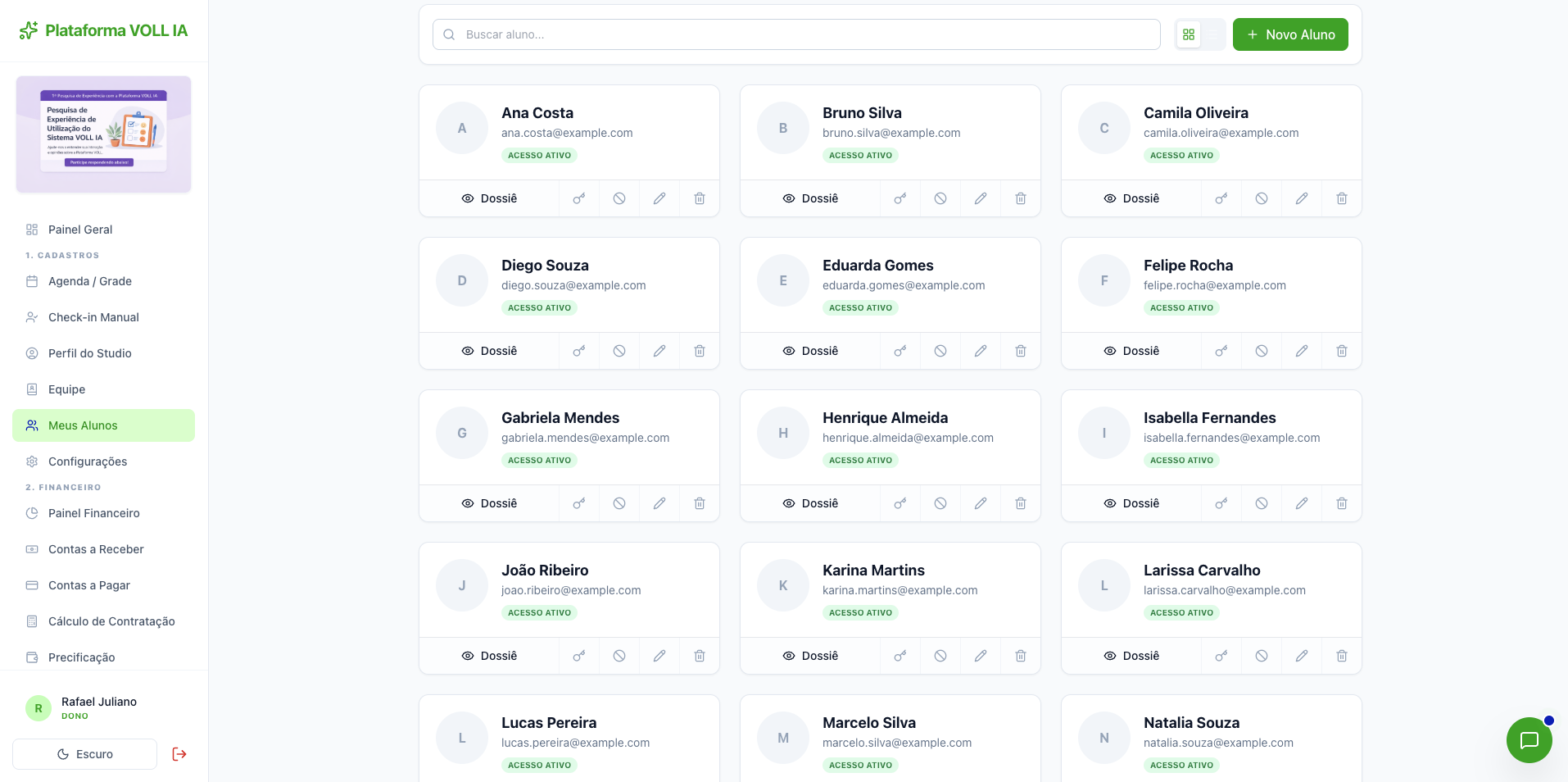Image resolution: width=1568 pixels, height=782 pixels.
Task: Click the pencil edit icon for Camila Oliveira
Action: pos(1302,198)
